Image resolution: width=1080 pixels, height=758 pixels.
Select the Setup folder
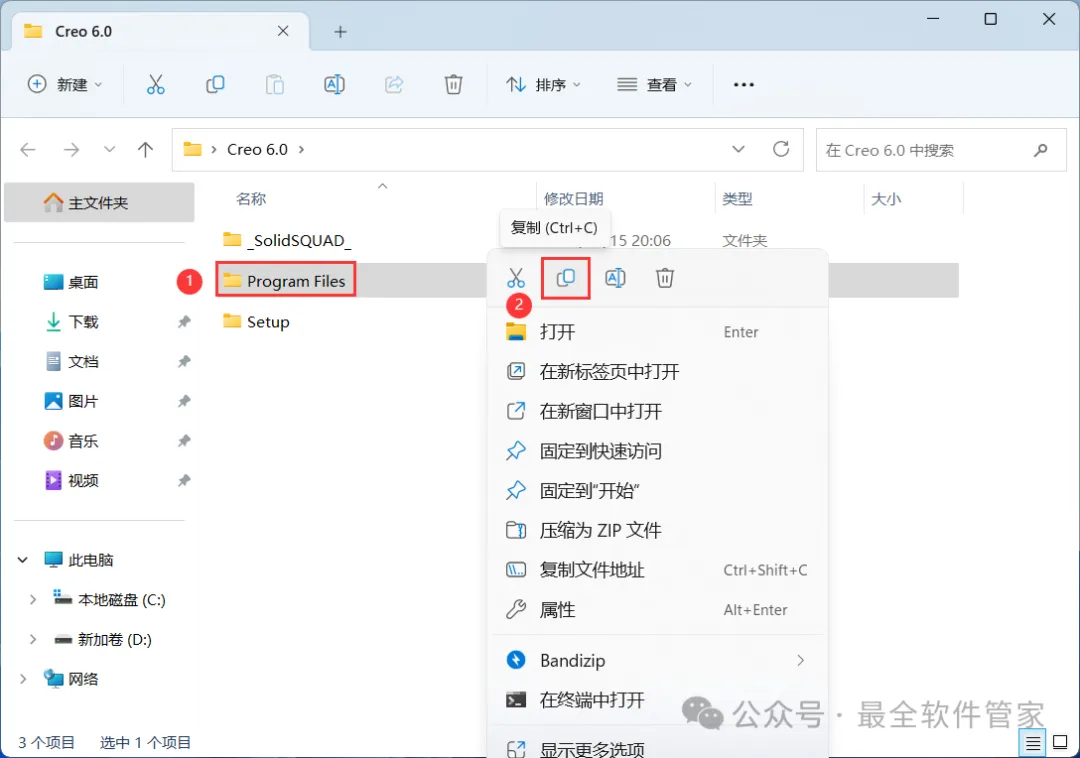tap(256, 322)
